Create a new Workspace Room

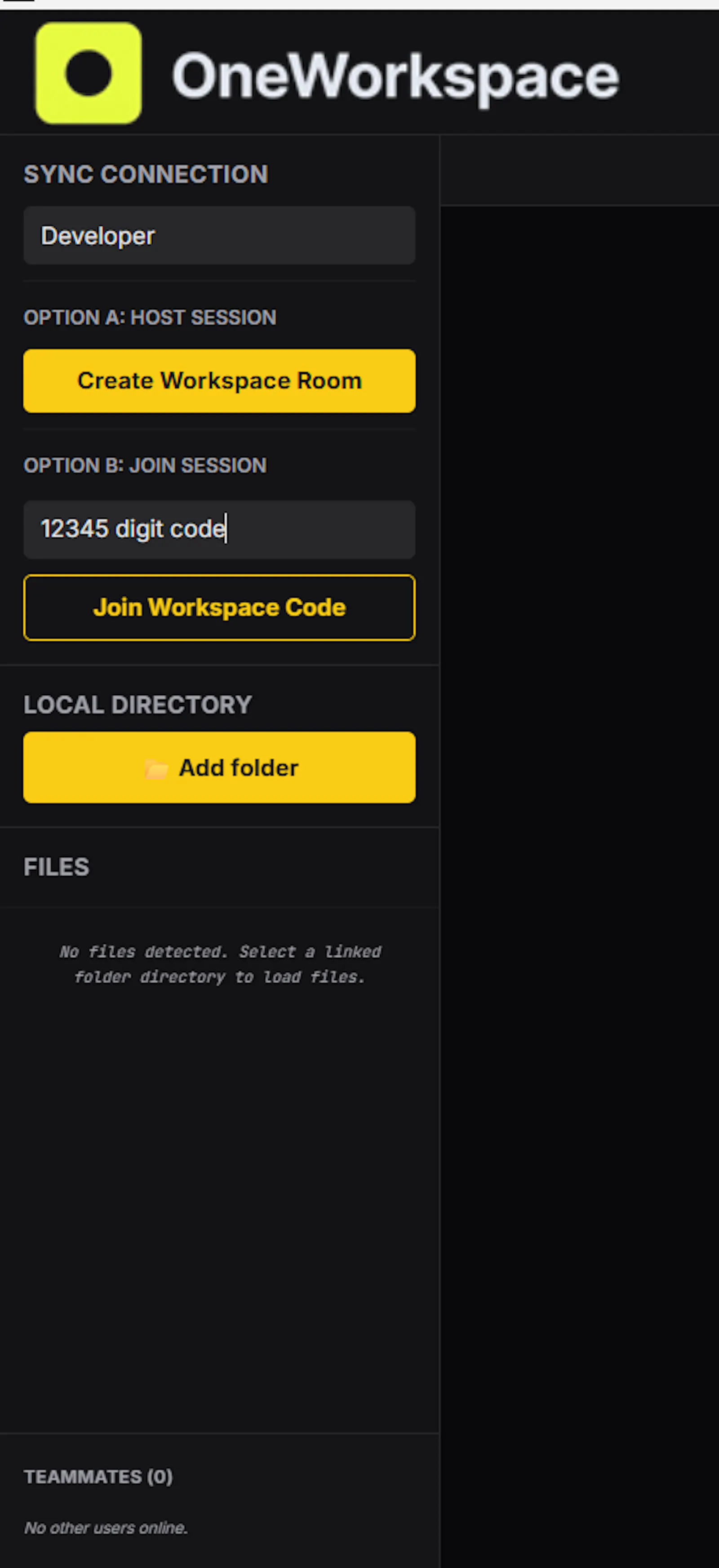coord(220,381)
